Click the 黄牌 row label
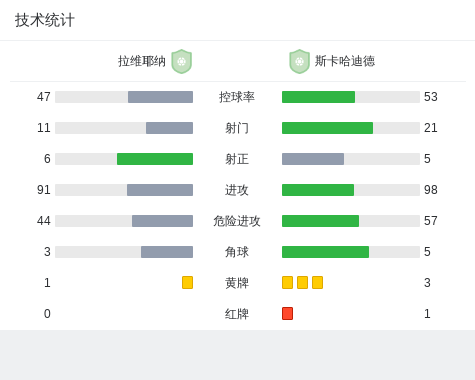This screenshot has height=380, width=475. pos(237,283)
